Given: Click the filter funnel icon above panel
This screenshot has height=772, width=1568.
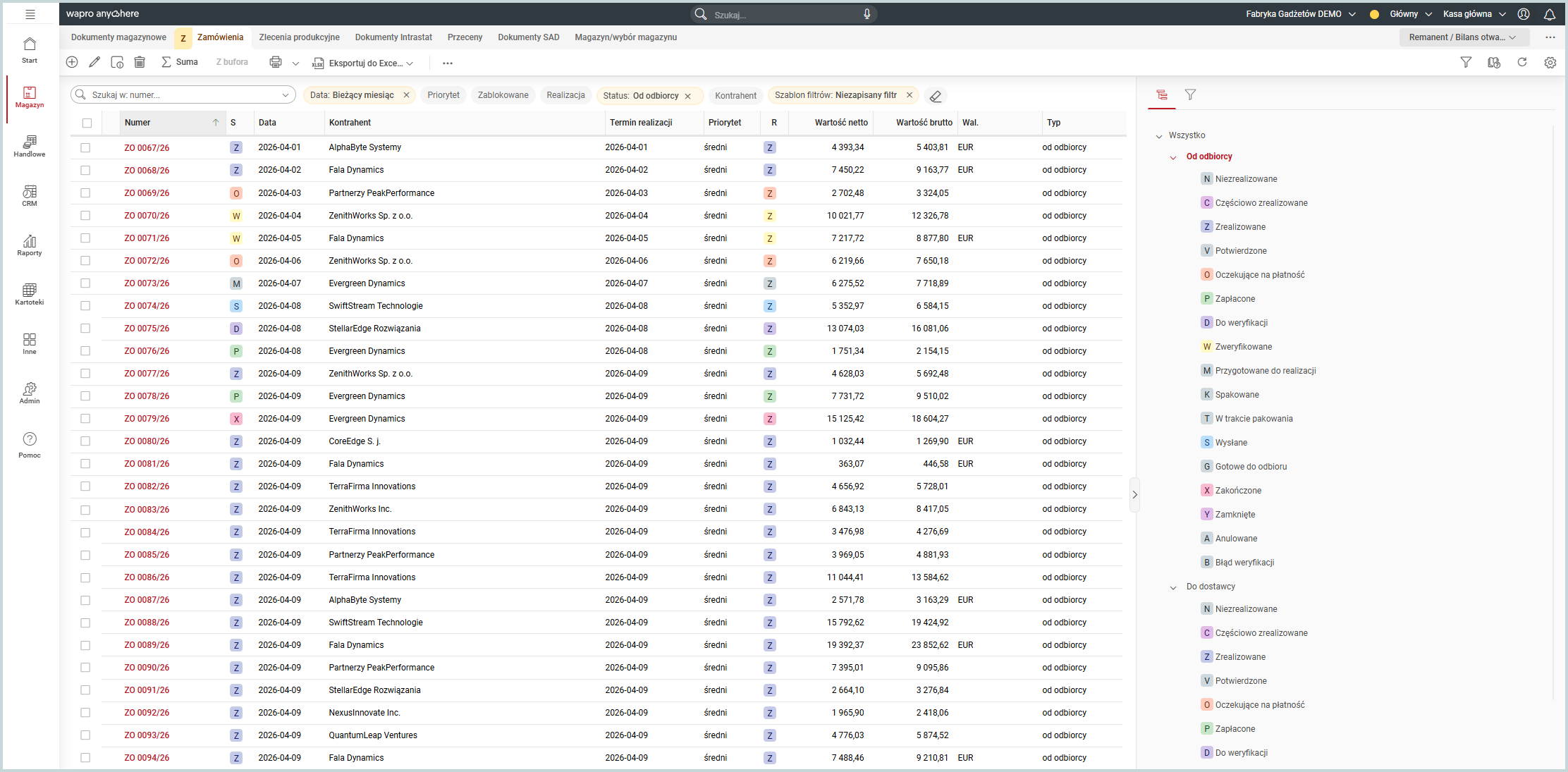Looking at the screenshot, I should click(1466, 62).
